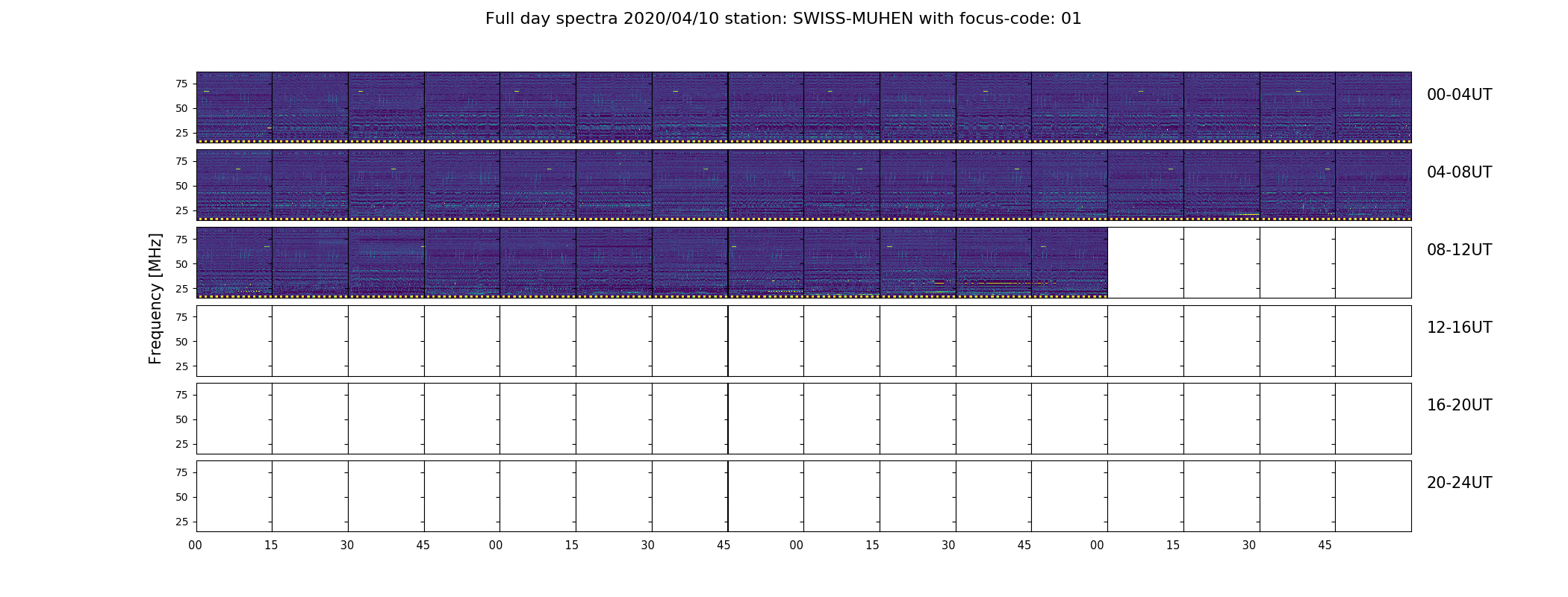Click the '50' tick of the 00-04UT row
This screenshot has width=1568, height=597.
[x=181, y=108]
